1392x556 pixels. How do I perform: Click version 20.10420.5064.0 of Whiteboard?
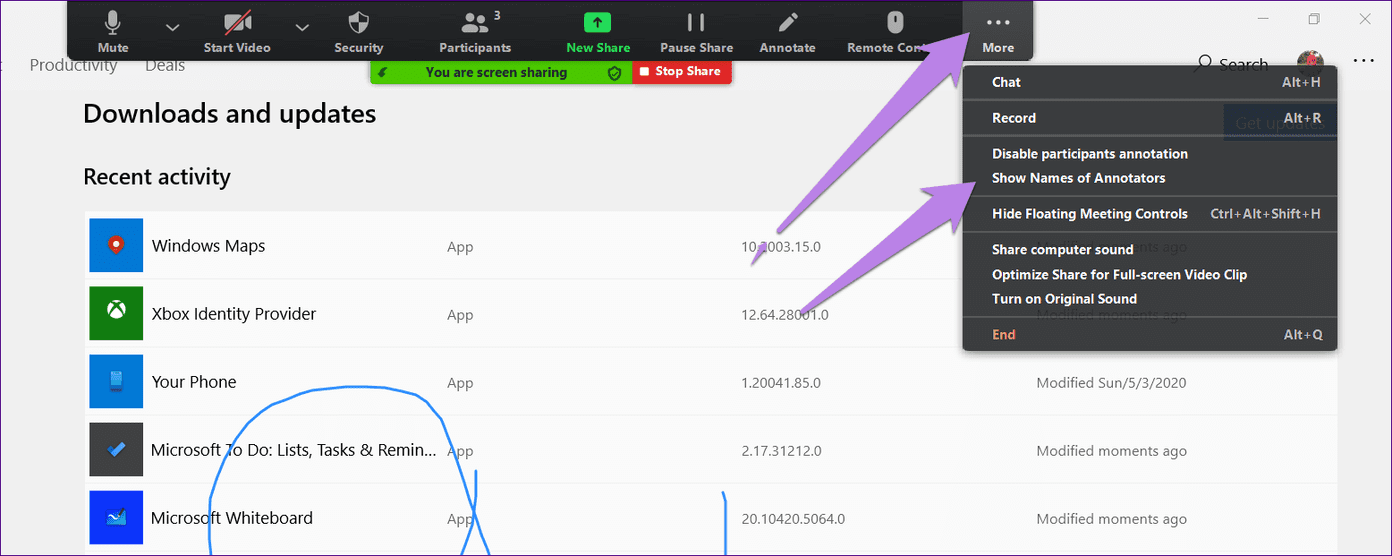tap(793, 519)
